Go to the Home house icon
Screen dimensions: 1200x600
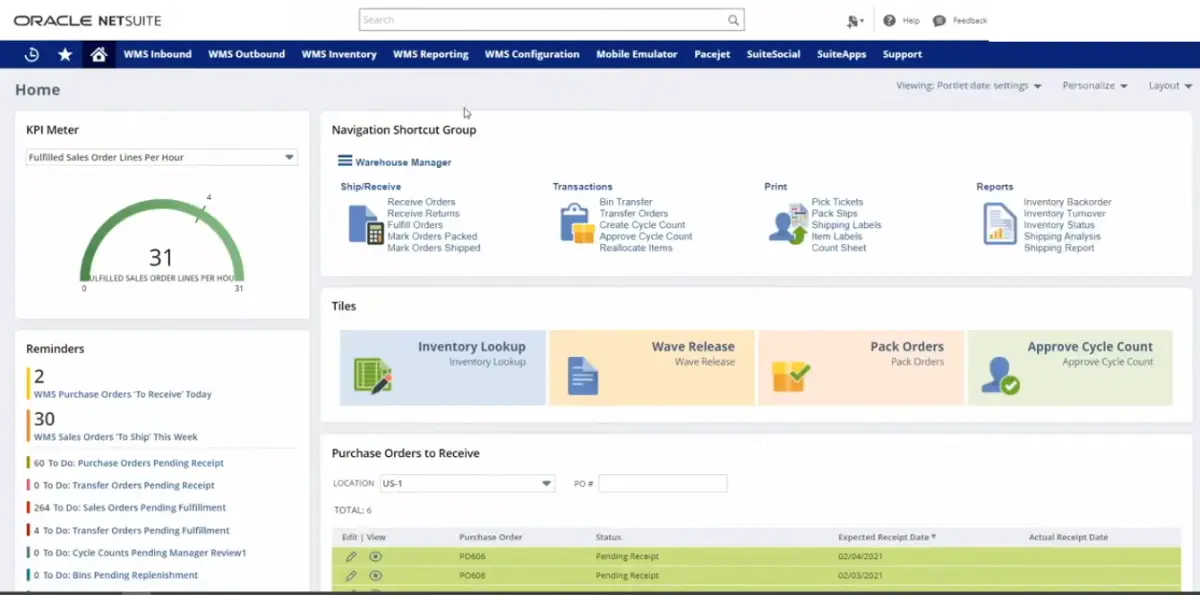98,55
